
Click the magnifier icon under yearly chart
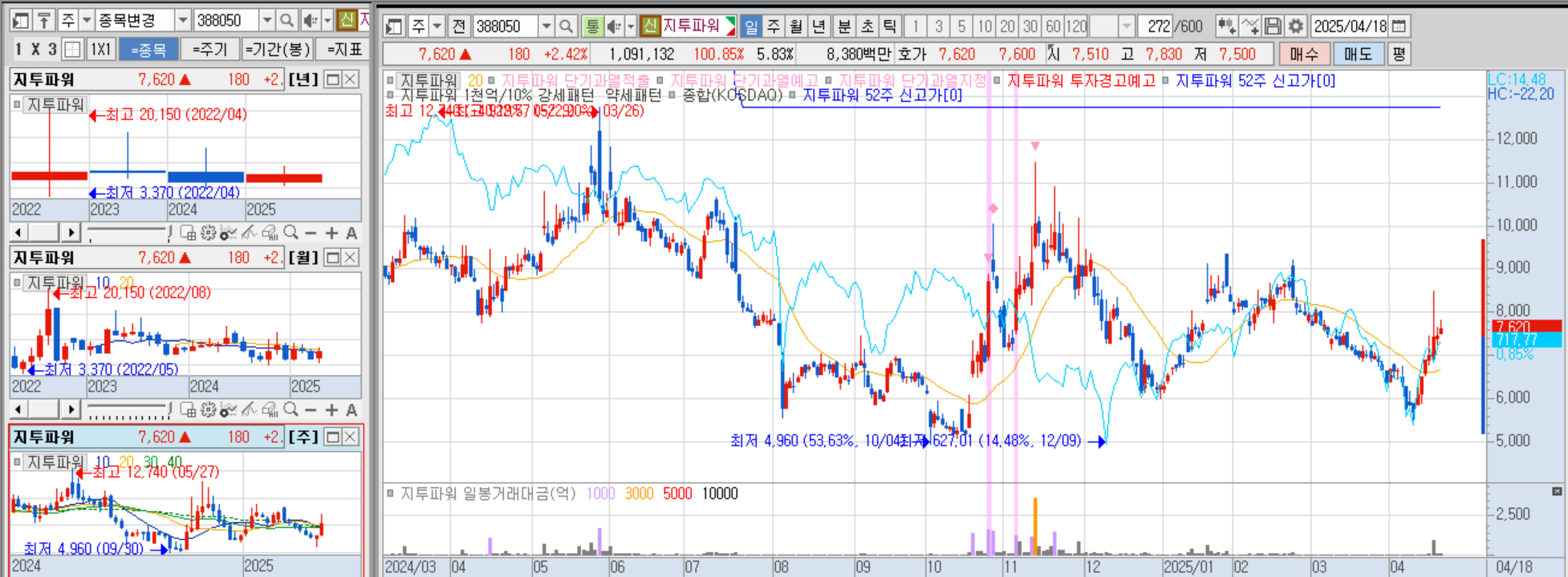point(291,233)
